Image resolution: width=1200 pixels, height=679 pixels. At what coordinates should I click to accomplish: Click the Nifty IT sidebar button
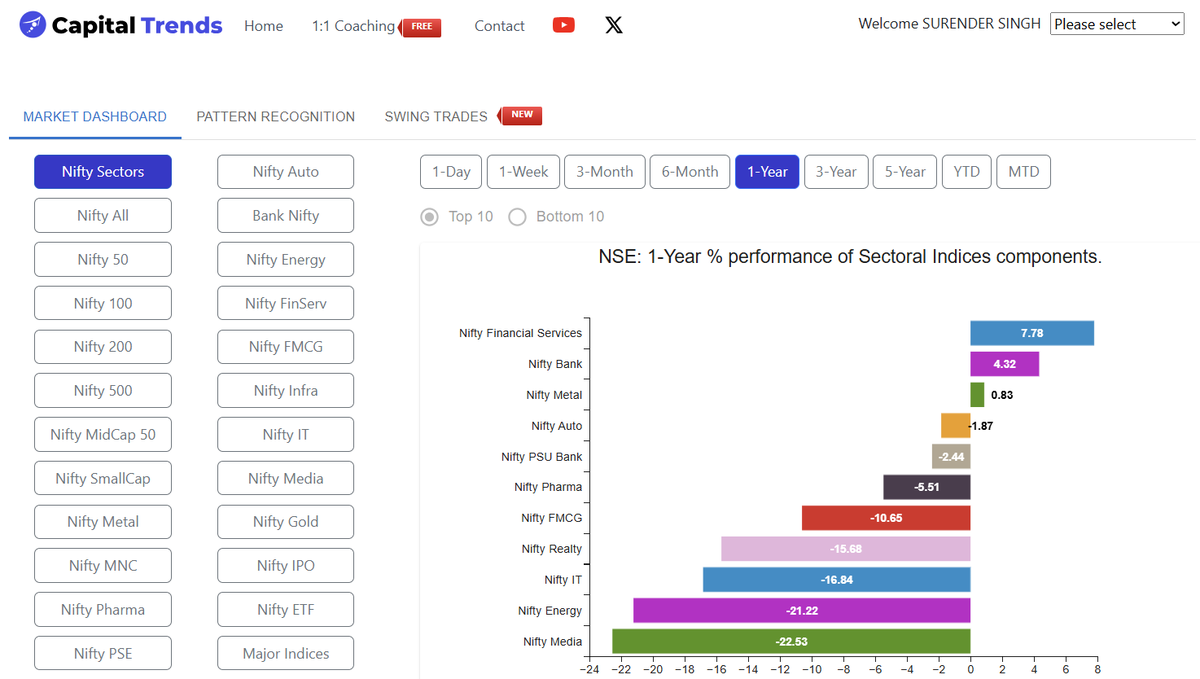(x=286, y=435)
